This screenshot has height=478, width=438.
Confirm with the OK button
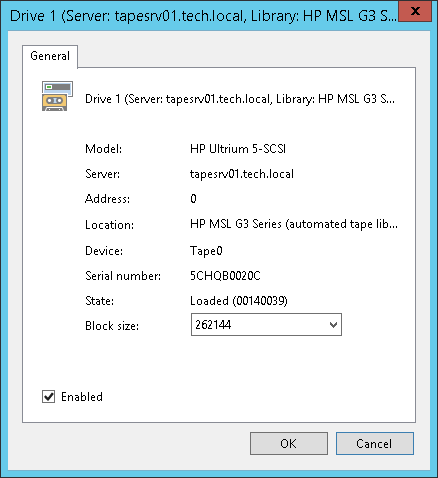(289, 443)
